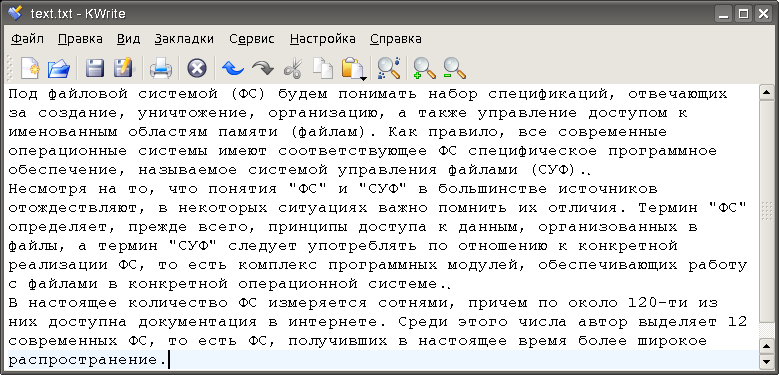
Task: Open the Правка menu
Action: click(x=80, y=39)
